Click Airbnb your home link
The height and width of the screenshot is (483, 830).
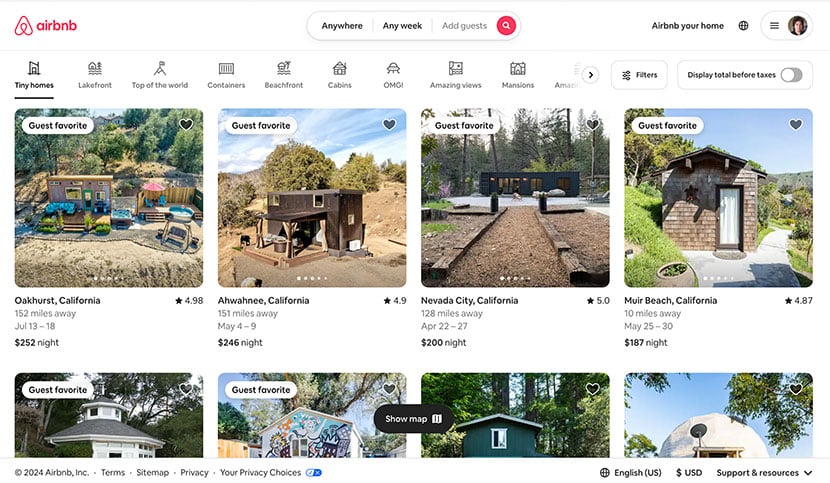[x=687, y=26]
